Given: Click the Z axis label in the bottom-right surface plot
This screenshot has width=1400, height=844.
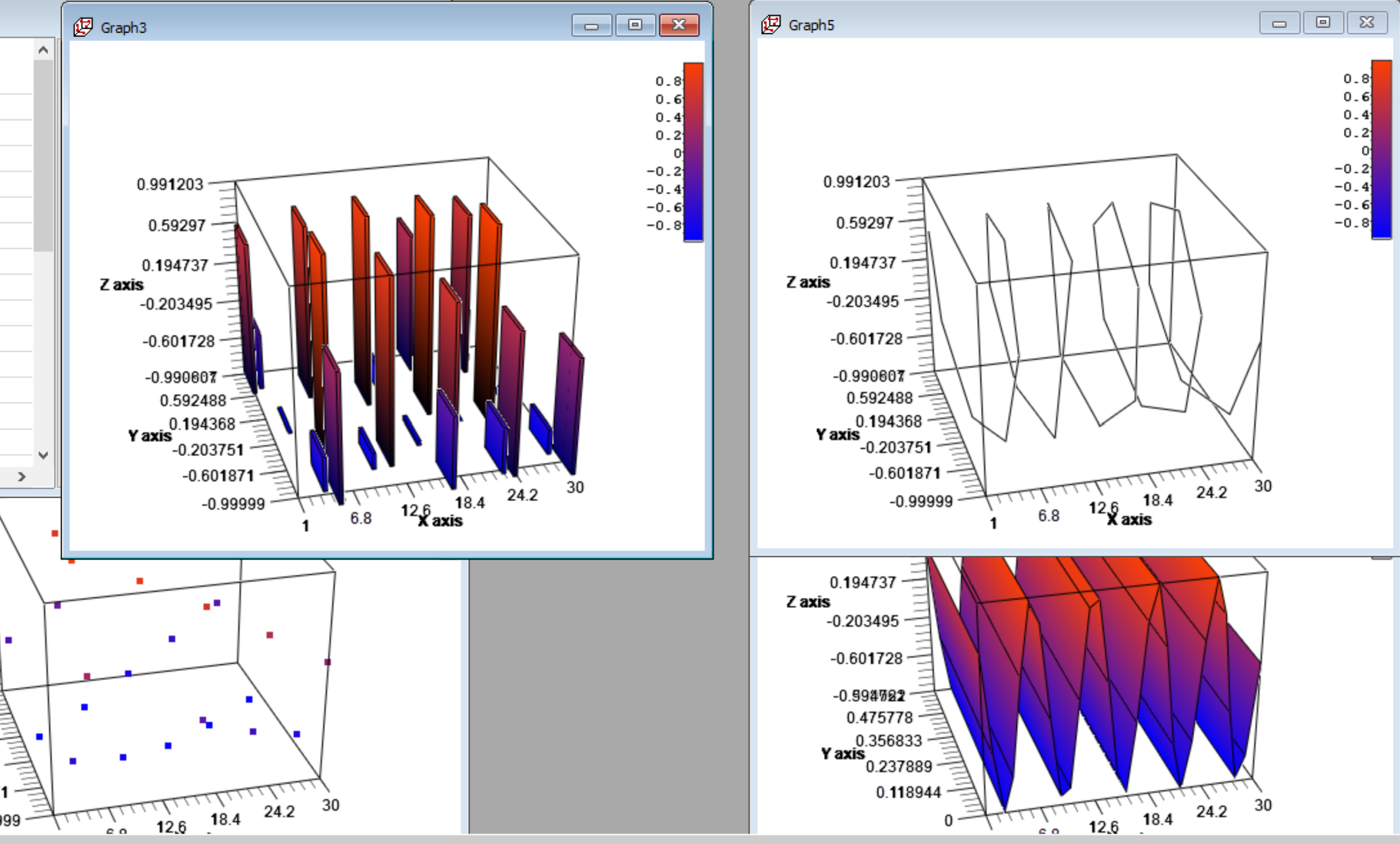Looking at the screenshot, I should pos(808,602).
